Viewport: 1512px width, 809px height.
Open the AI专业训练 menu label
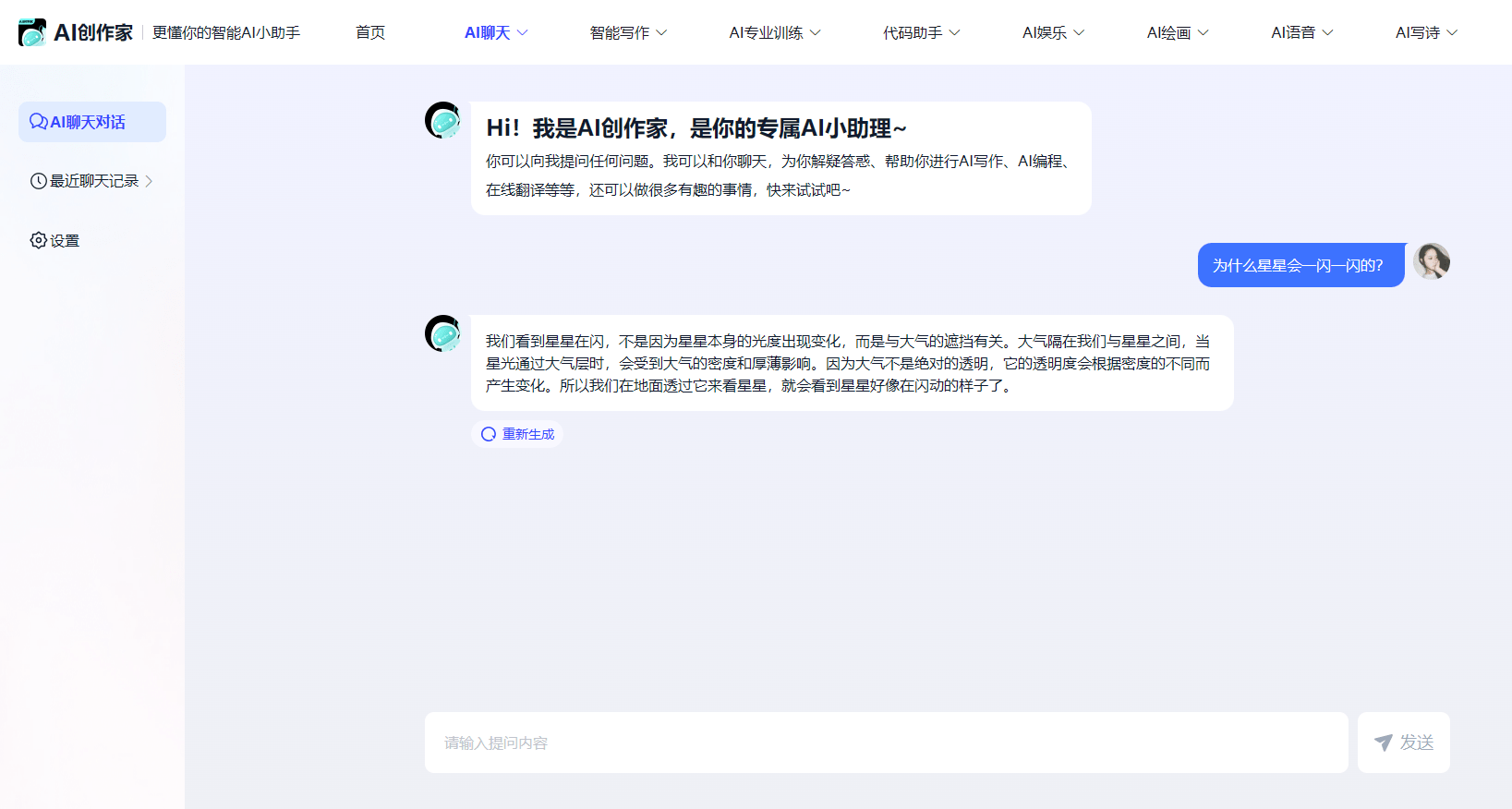766,32
